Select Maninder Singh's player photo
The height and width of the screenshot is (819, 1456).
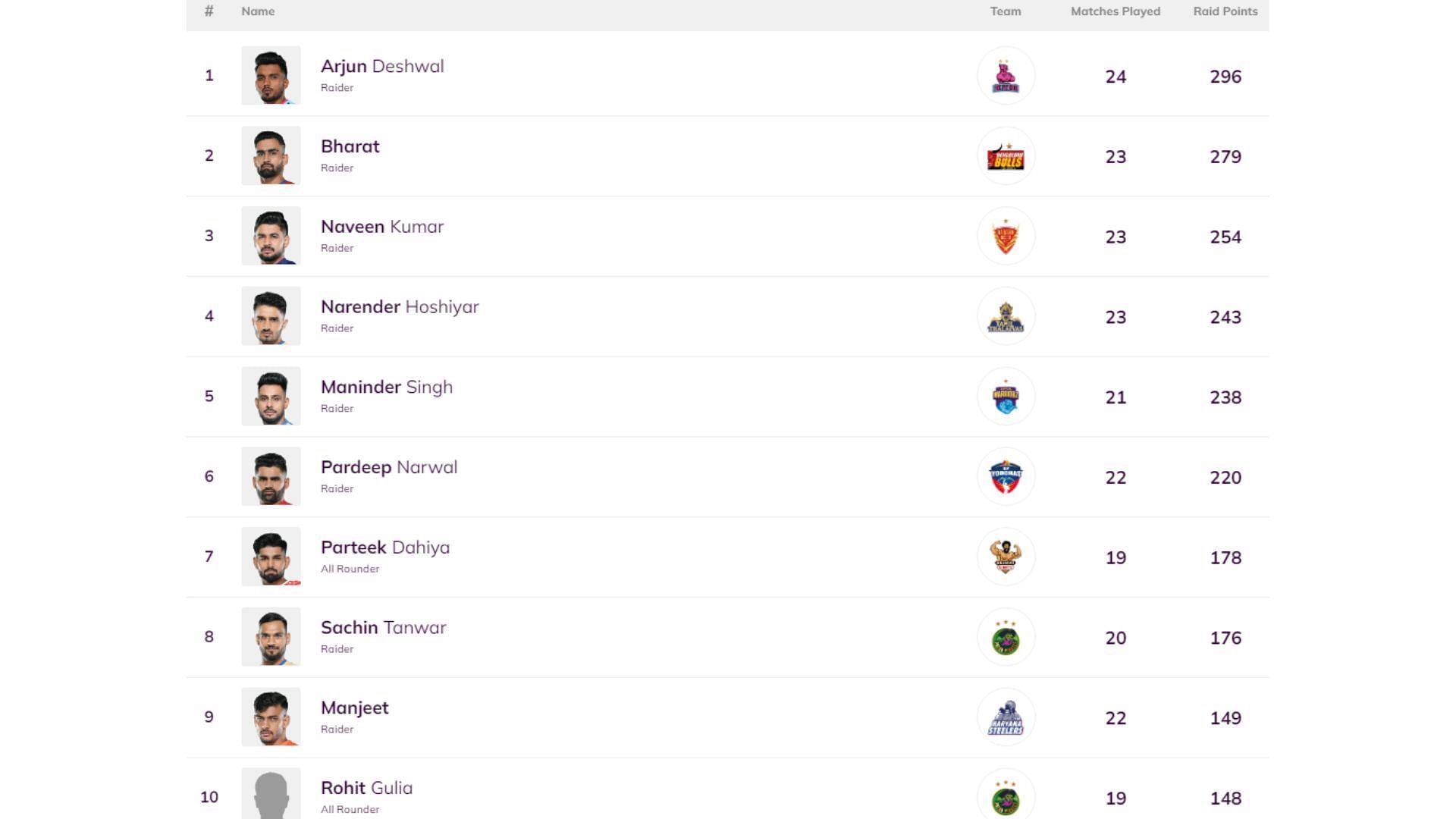pyautogui.click(x=271, y=397)
